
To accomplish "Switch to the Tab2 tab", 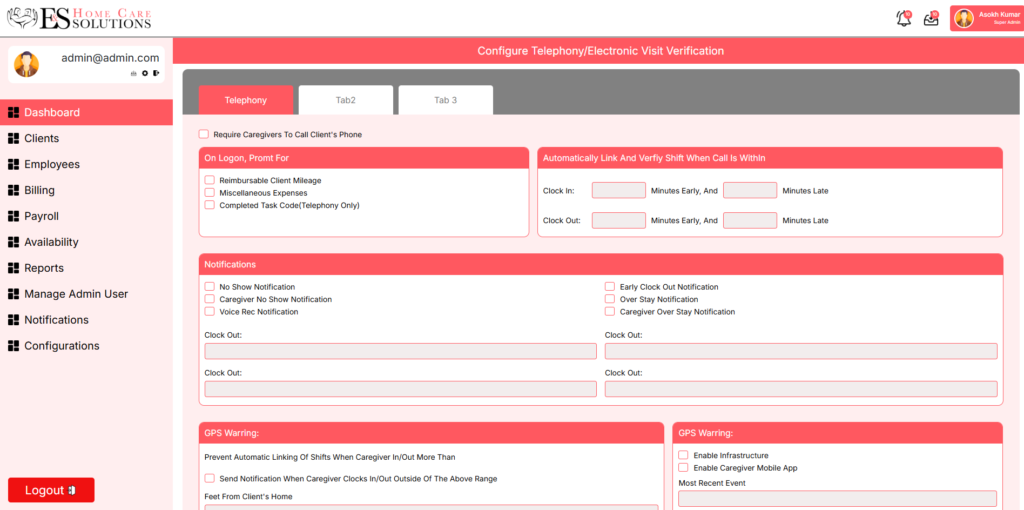I will [346, 100].
